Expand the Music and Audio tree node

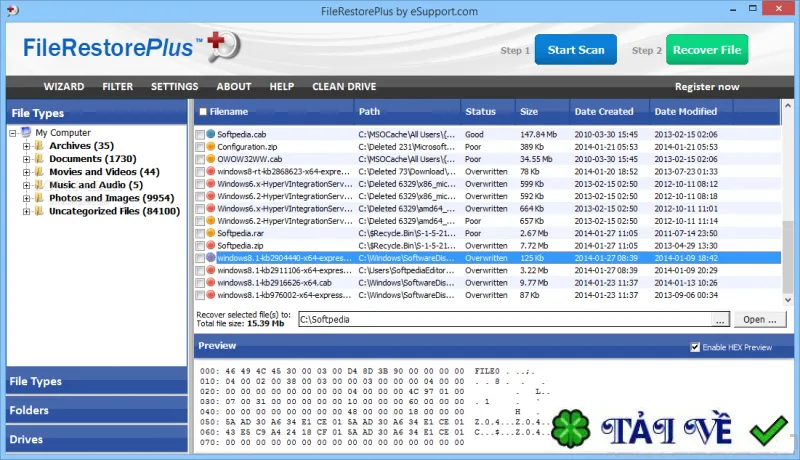click(x=27, y=185)
